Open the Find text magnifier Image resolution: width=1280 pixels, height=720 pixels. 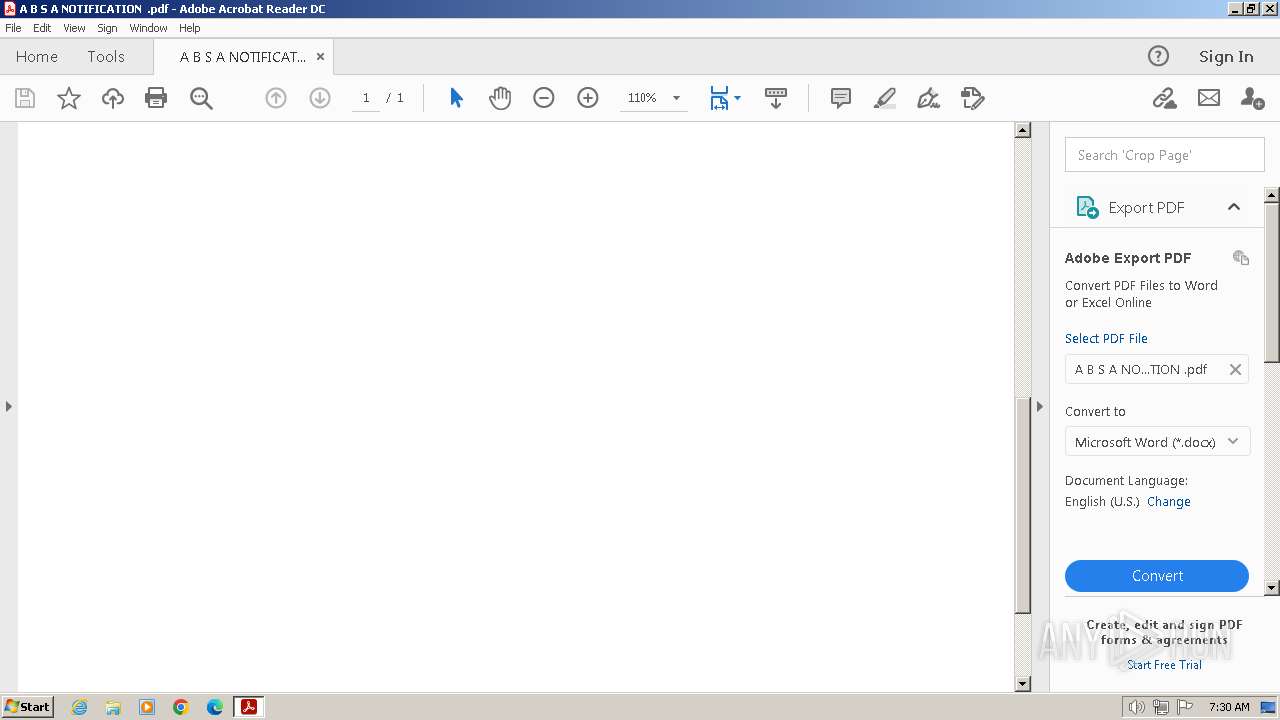[x=201, y=98]
